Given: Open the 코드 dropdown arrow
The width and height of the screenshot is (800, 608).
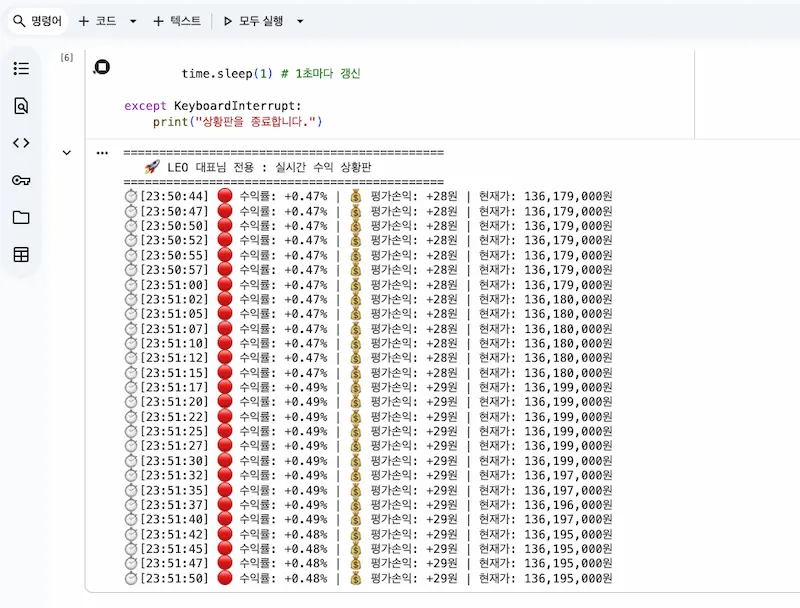Looking at the screenshot, I should [133, 21].
